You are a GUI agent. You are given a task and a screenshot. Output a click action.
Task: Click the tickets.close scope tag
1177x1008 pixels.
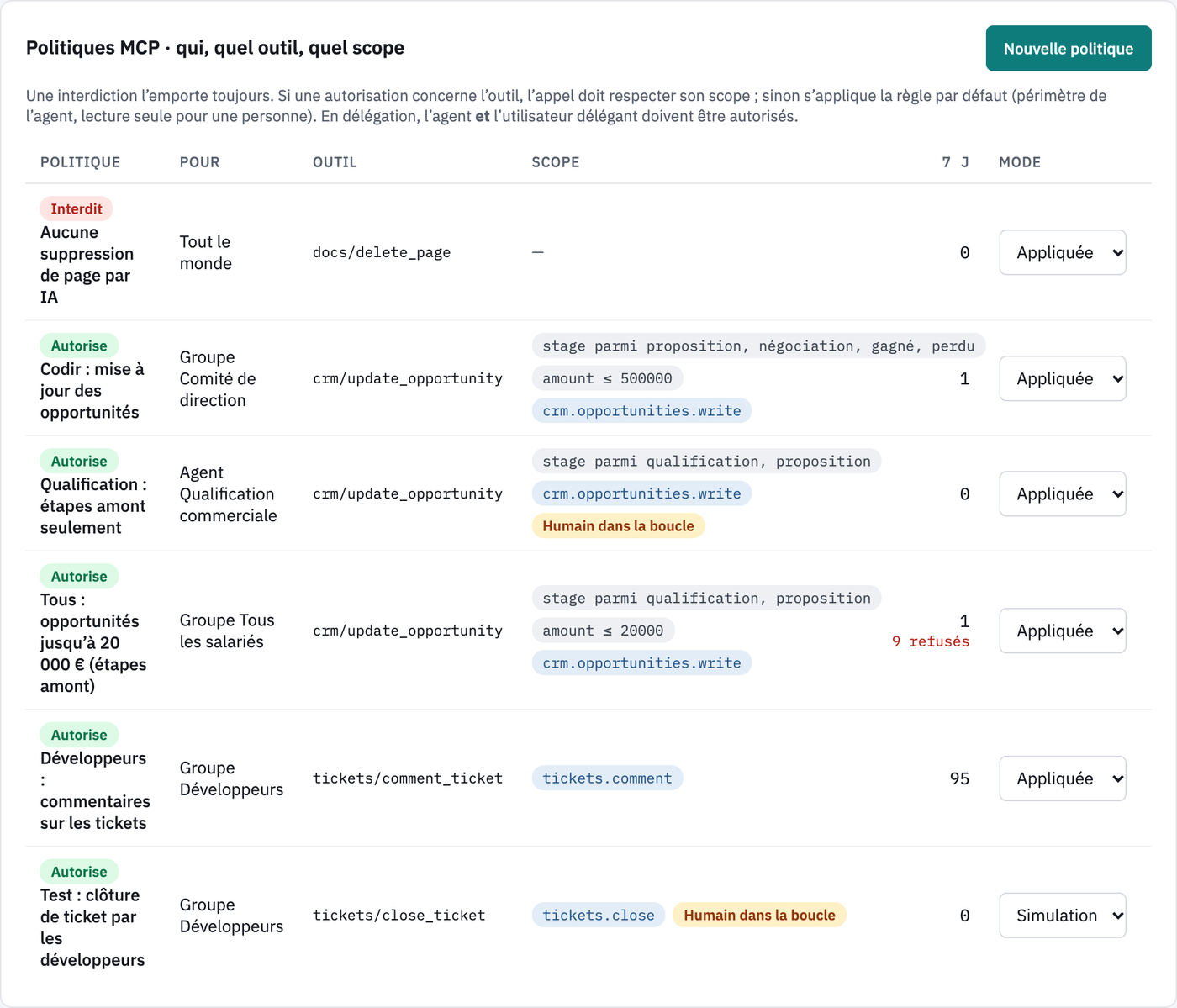pyautogui.click(x=599, y=916)
